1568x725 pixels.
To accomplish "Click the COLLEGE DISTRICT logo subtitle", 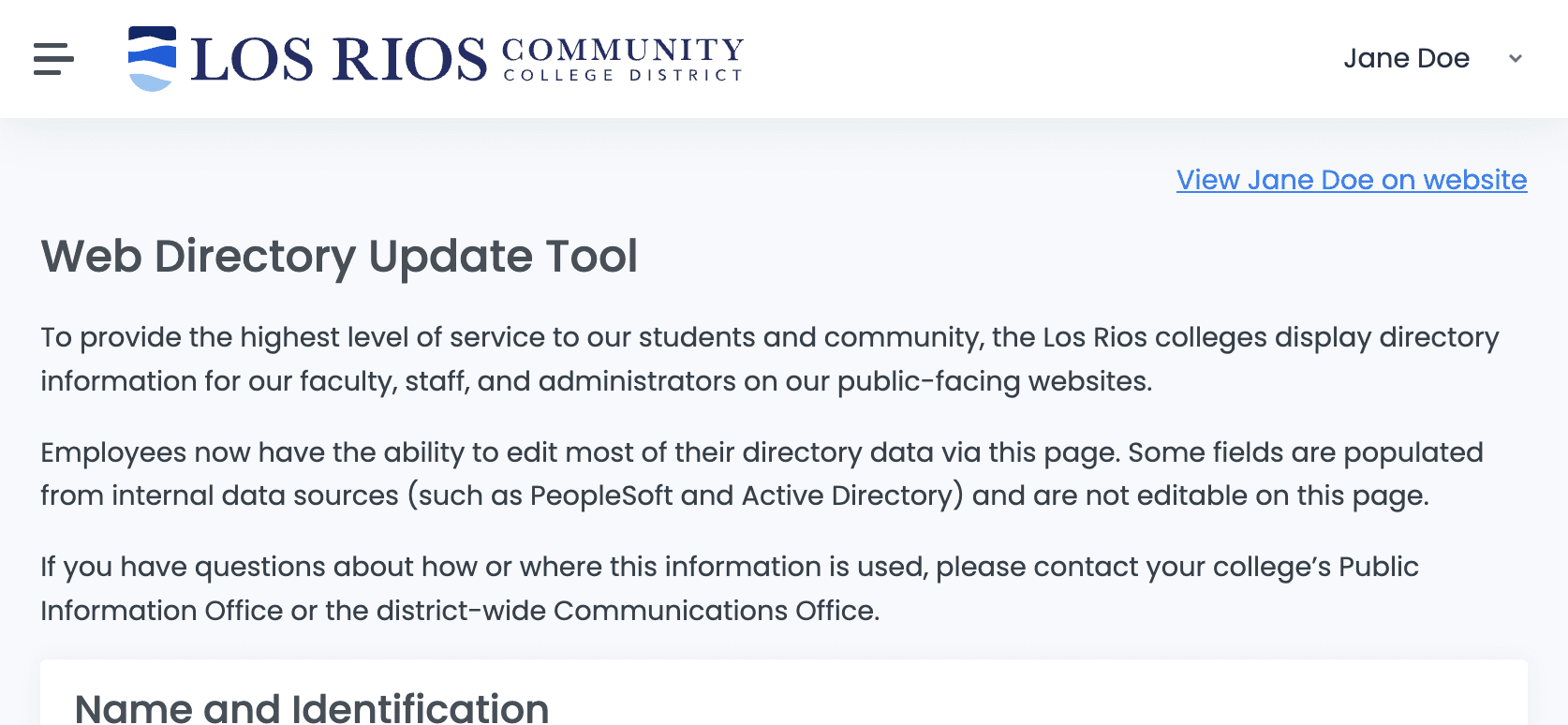I will tap(623, 75).
